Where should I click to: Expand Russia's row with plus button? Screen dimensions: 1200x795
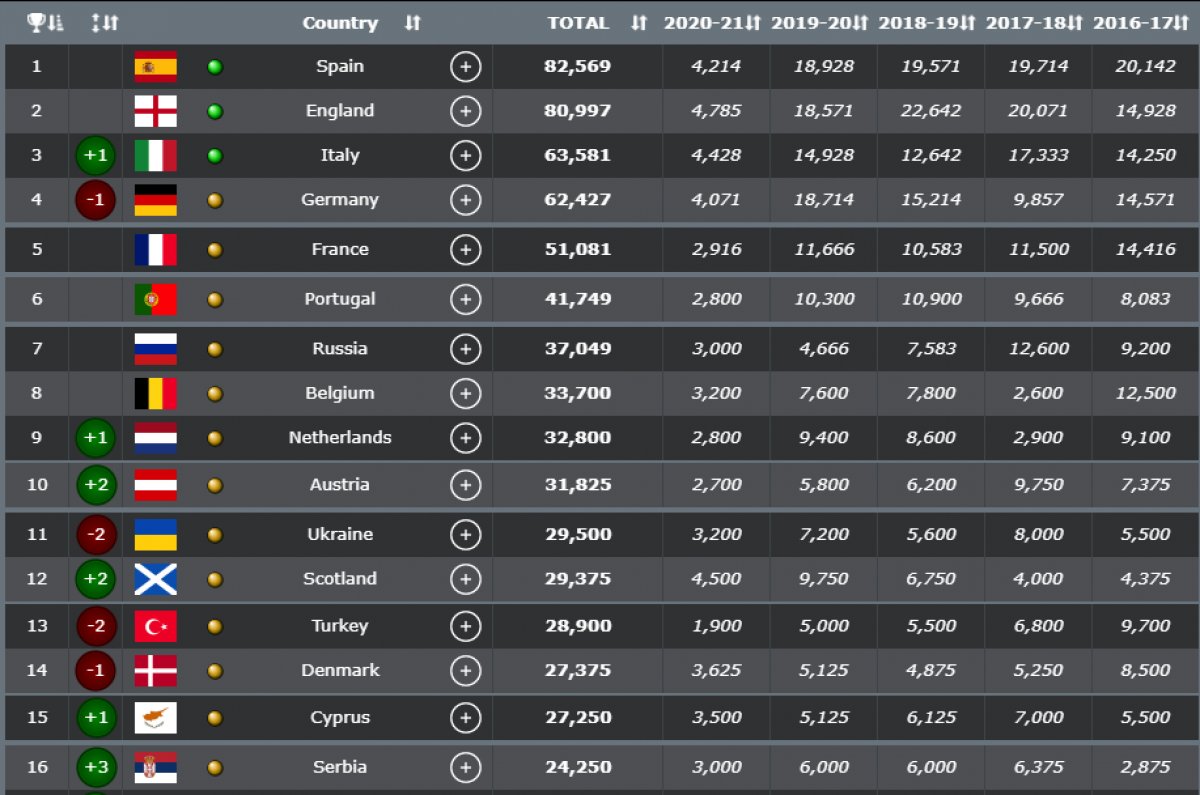click(465, 349)
